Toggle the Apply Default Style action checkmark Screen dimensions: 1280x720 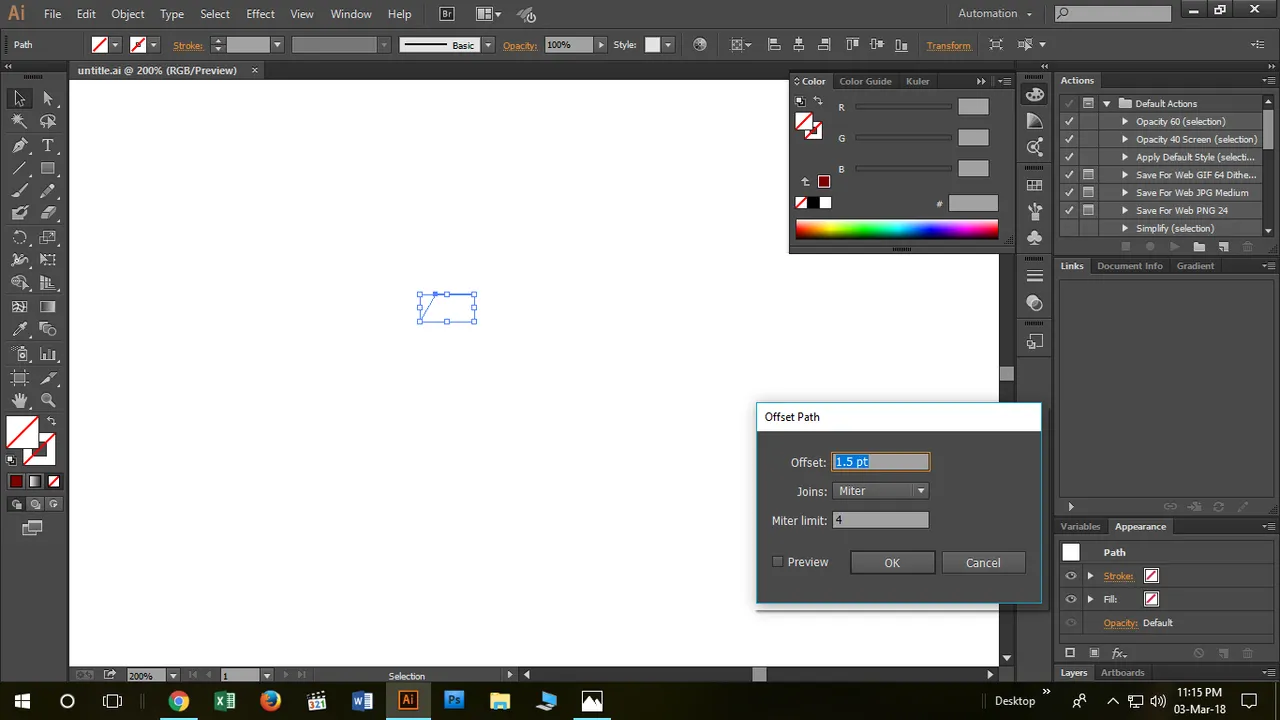pos(1069,157)
